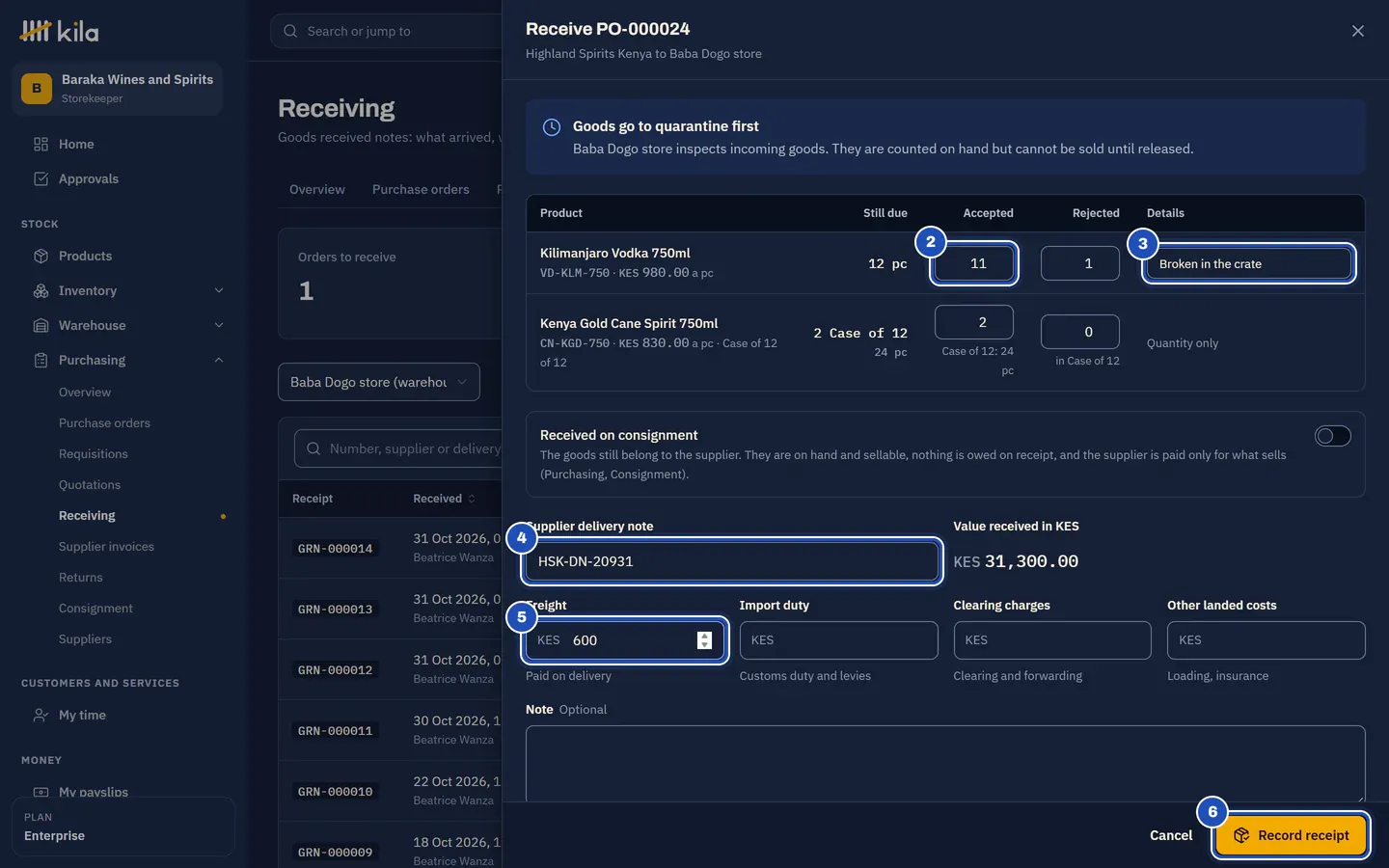Click the Purchasing clipboard icon
This screenshot has height=868, width=1389.
pyautogui.click(x=41, y=360)
